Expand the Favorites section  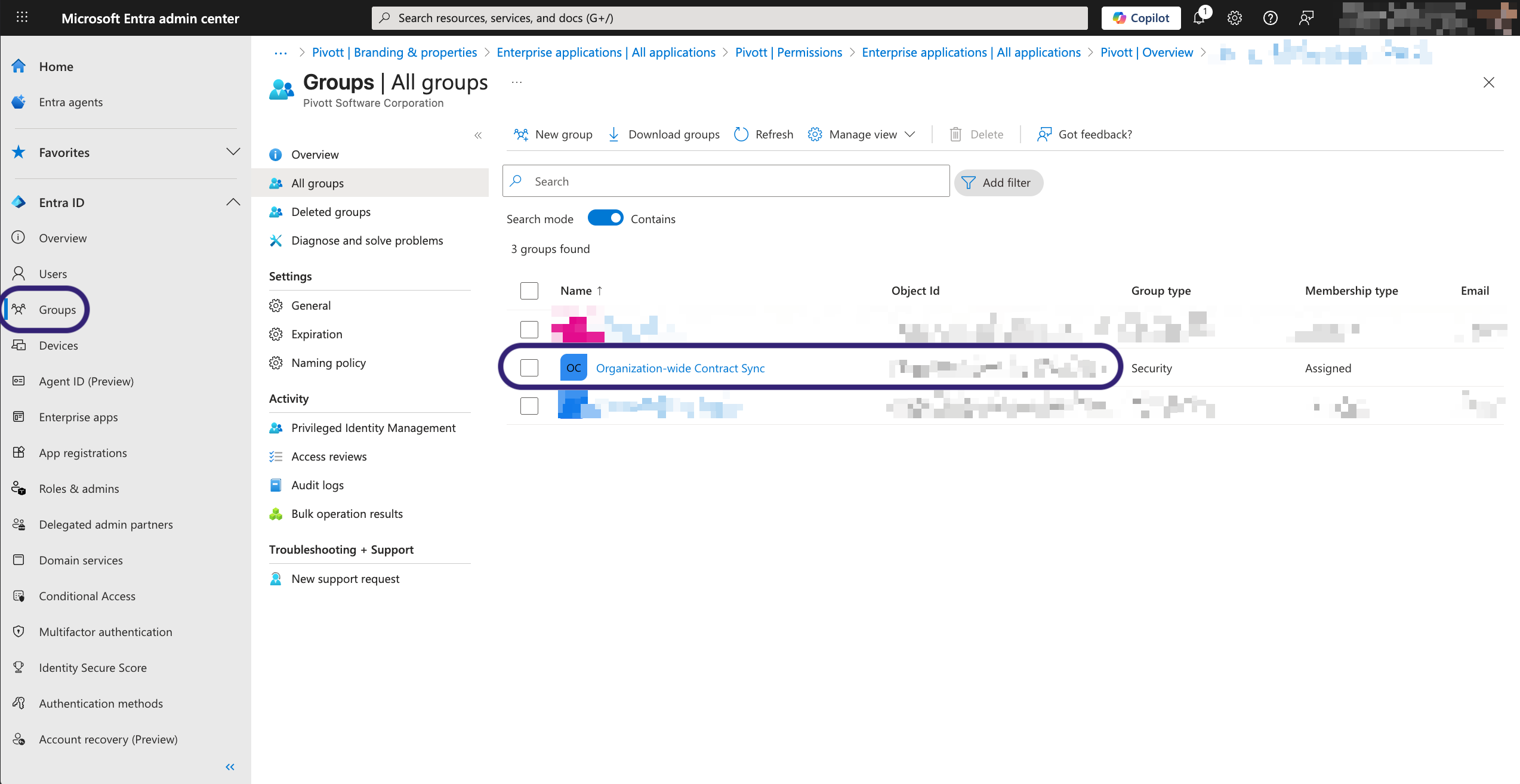[233, 152]
